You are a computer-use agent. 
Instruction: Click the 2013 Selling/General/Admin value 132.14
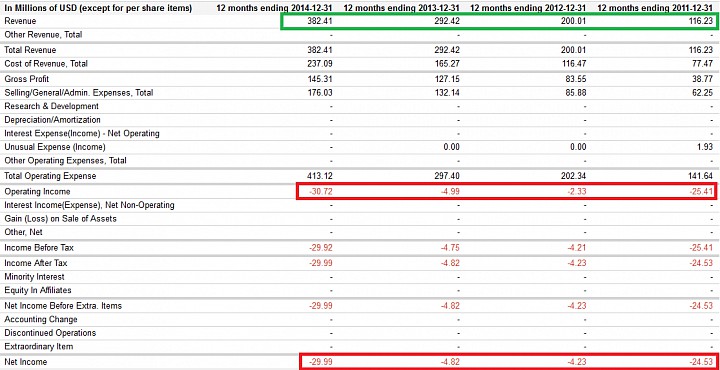(x=447, y=93)
